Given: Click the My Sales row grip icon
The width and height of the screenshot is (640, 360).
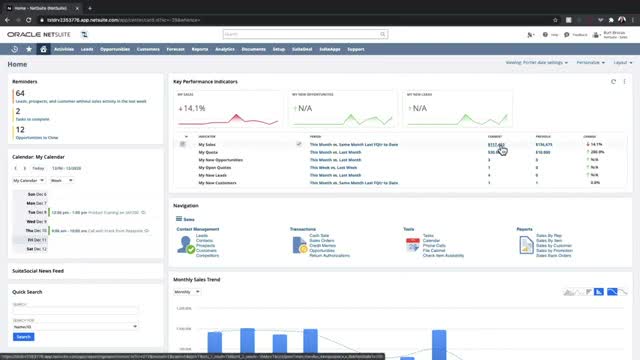Looking at the screenshot, I should tap(182, 144).
